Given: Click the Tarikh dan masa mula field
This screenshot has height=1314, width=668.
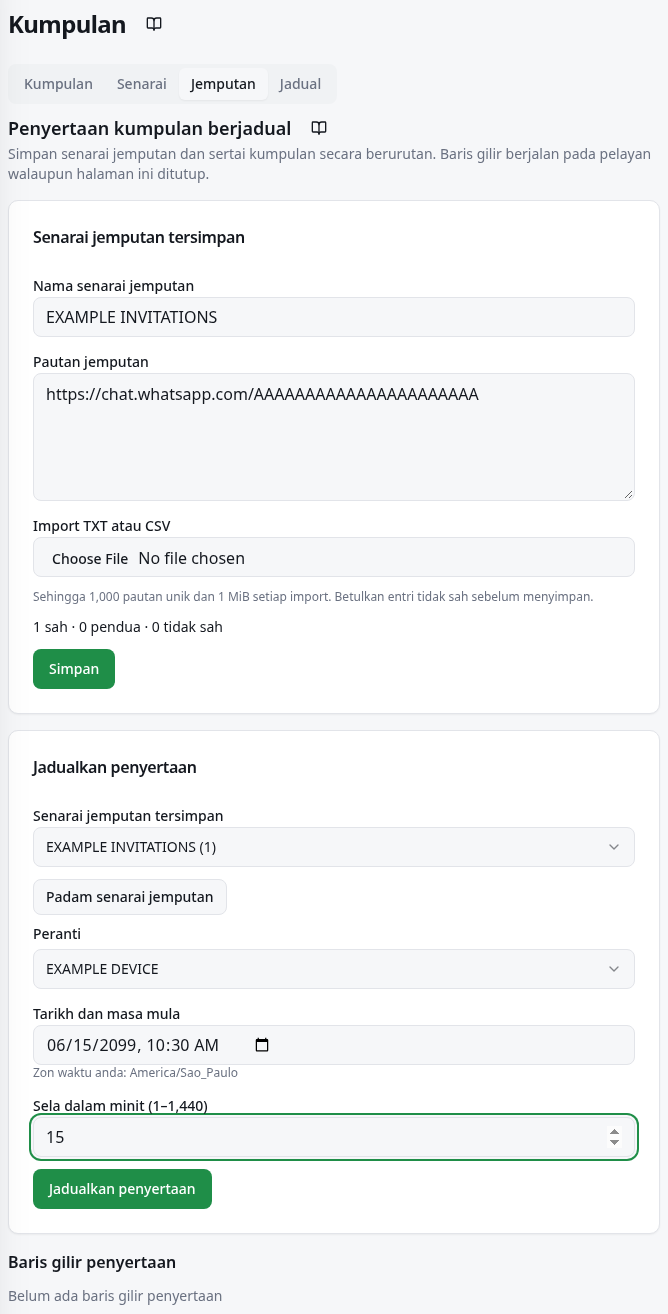Looking at the screenshot, I should (x=334, y=1045).
